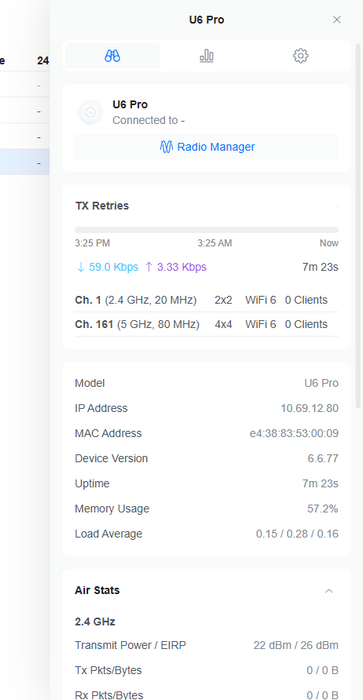Click the Load Average value 0.15 / 0.28 / 0.16
The image size is (363, 700).
(297, 533)
